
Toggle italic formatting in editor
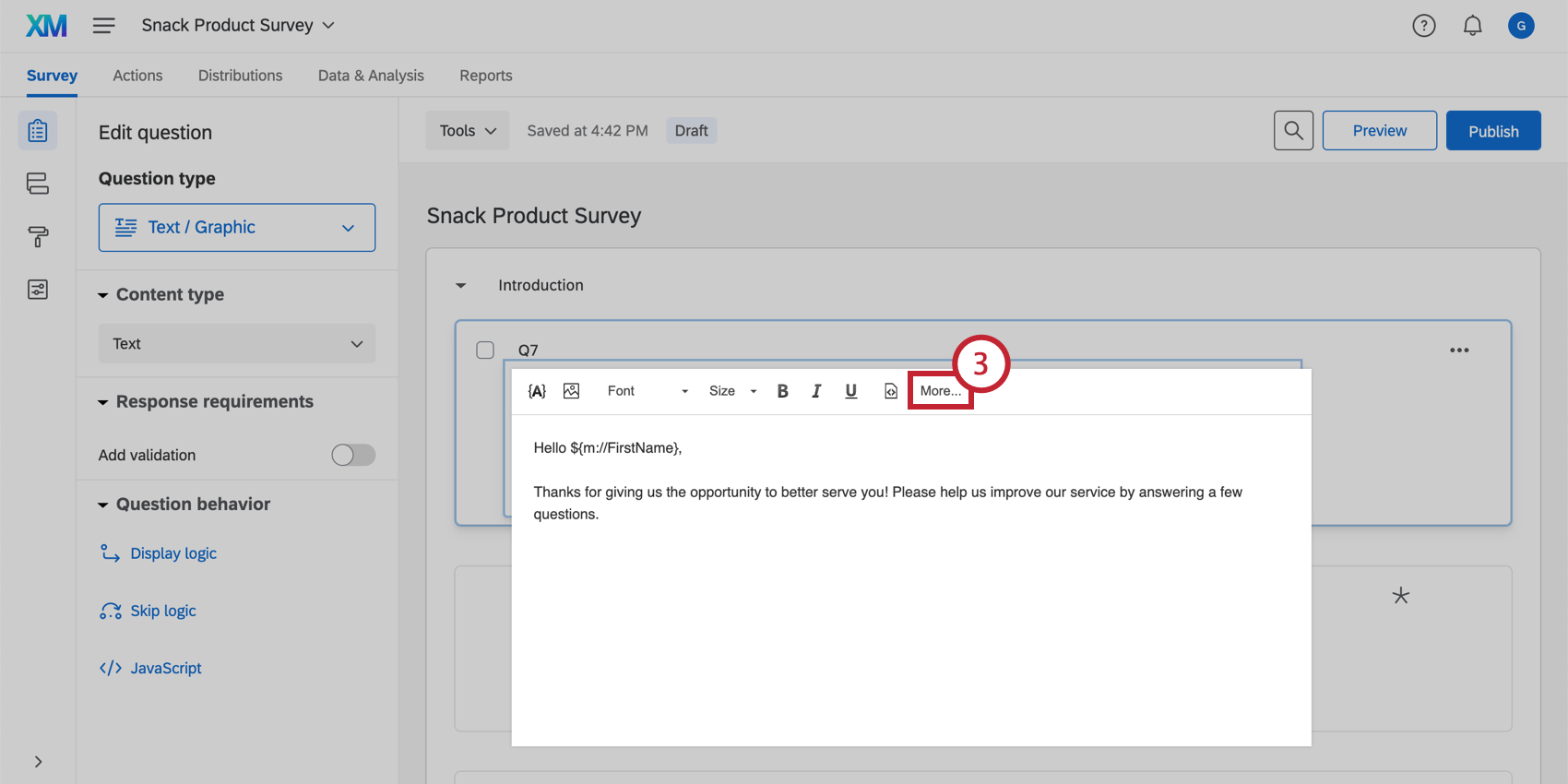pos(816,391)
